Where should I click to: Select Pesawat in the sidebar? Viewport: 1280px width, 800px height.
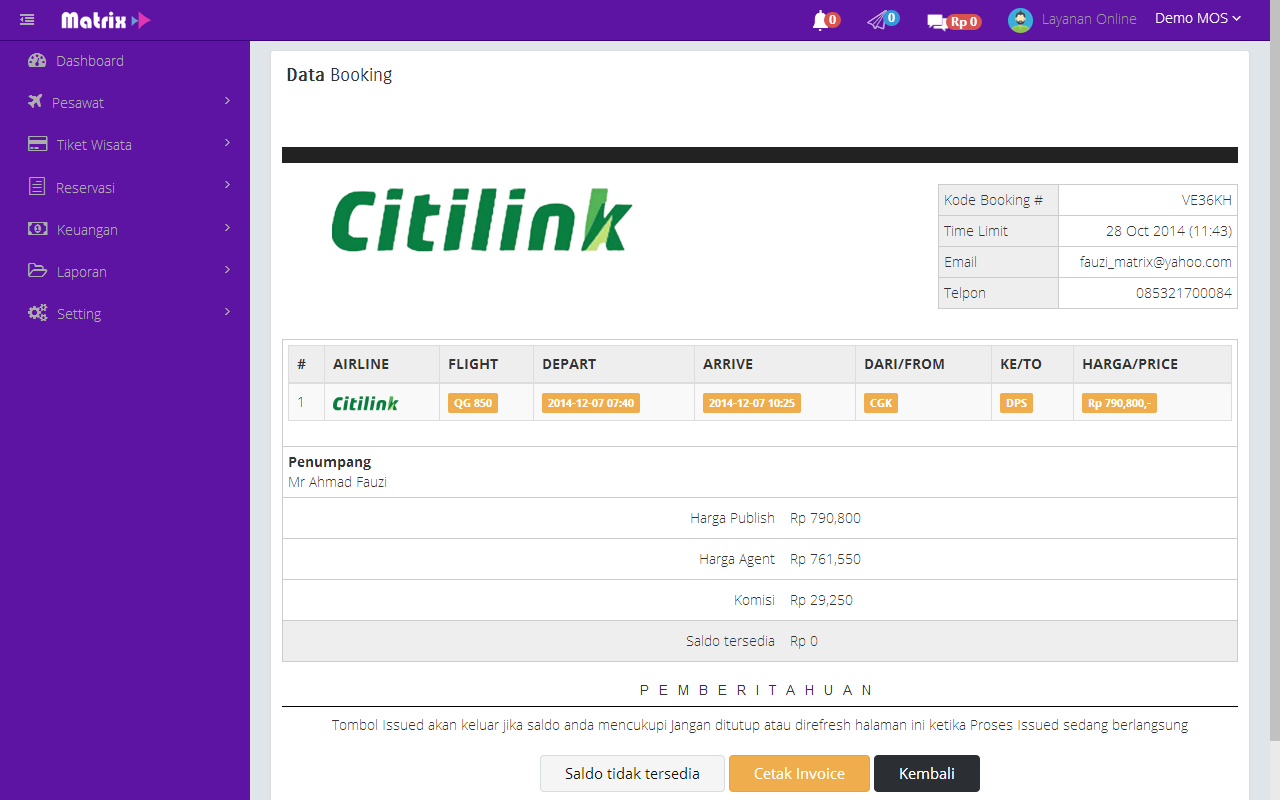coord(78,103)
